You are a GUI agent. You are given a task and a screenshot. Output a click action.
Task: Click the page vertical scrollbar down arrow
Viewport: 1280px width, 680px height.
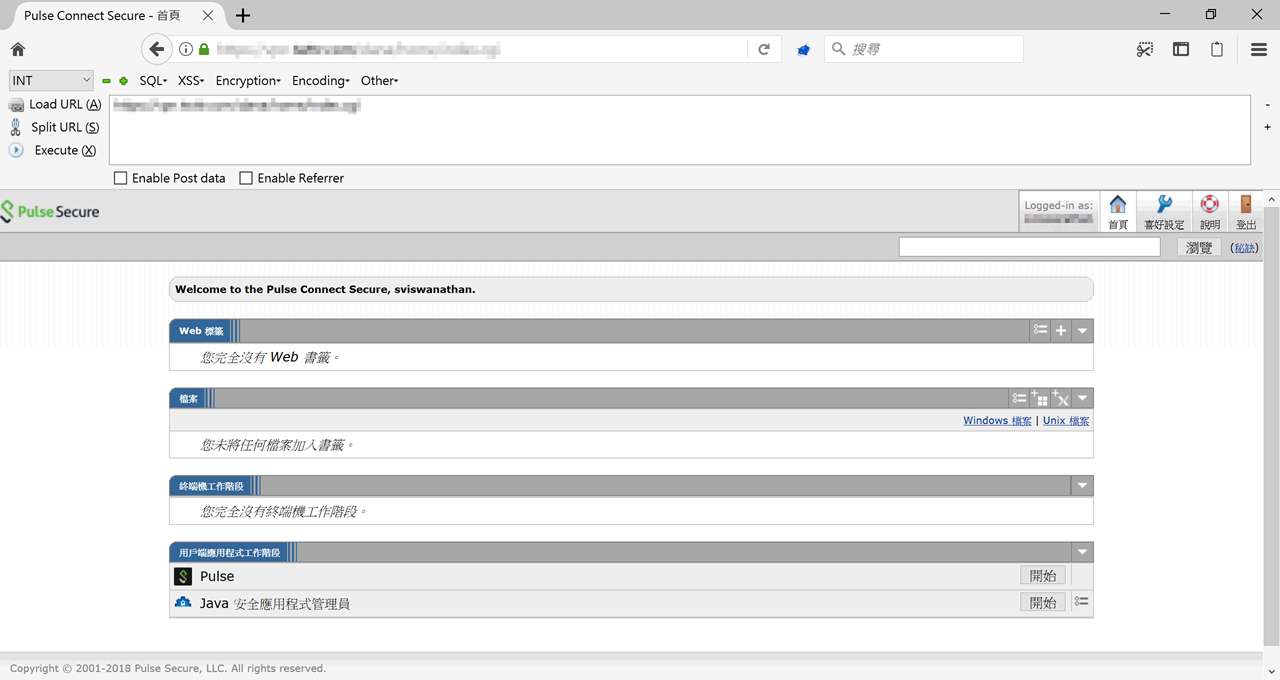pyautogui.click(x=1271, y=671)
